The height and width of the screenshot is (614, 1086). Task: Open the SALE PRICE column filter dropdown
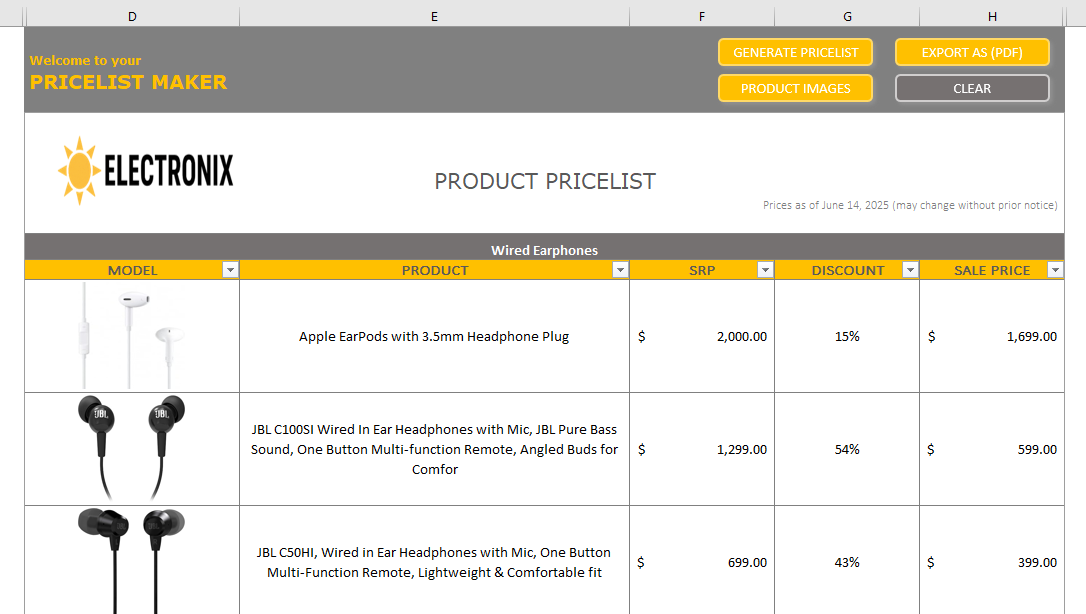(1056, 270)
